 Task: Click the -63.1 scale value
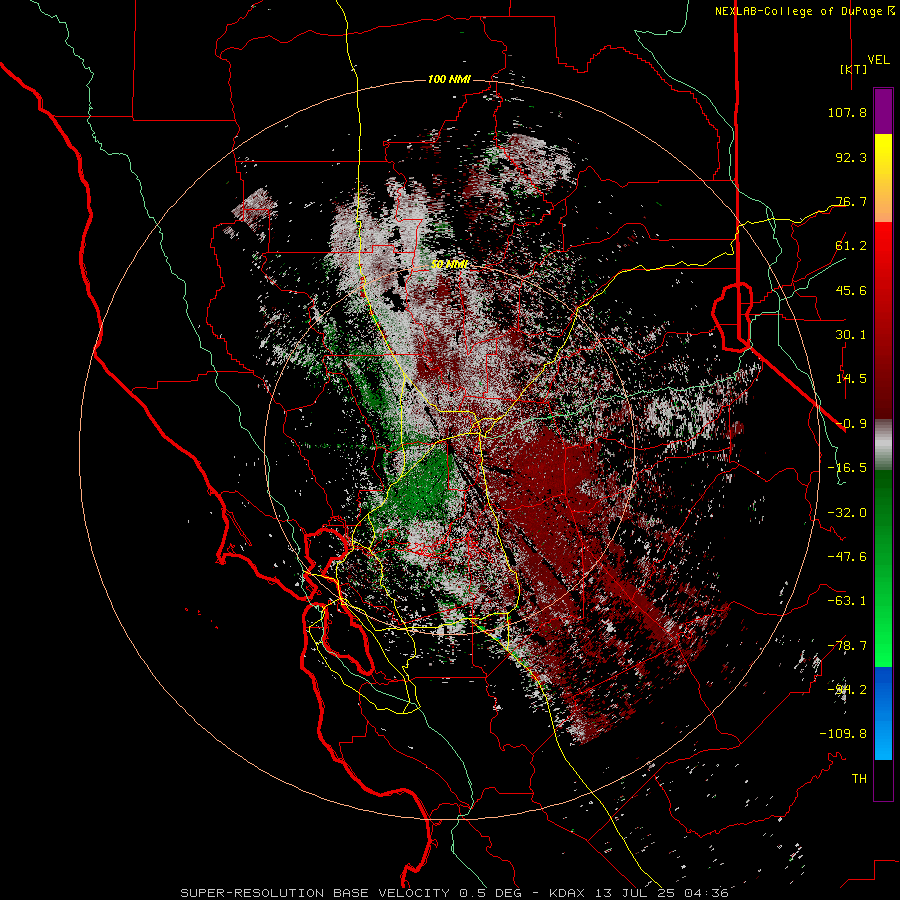(x=847, y=601)
